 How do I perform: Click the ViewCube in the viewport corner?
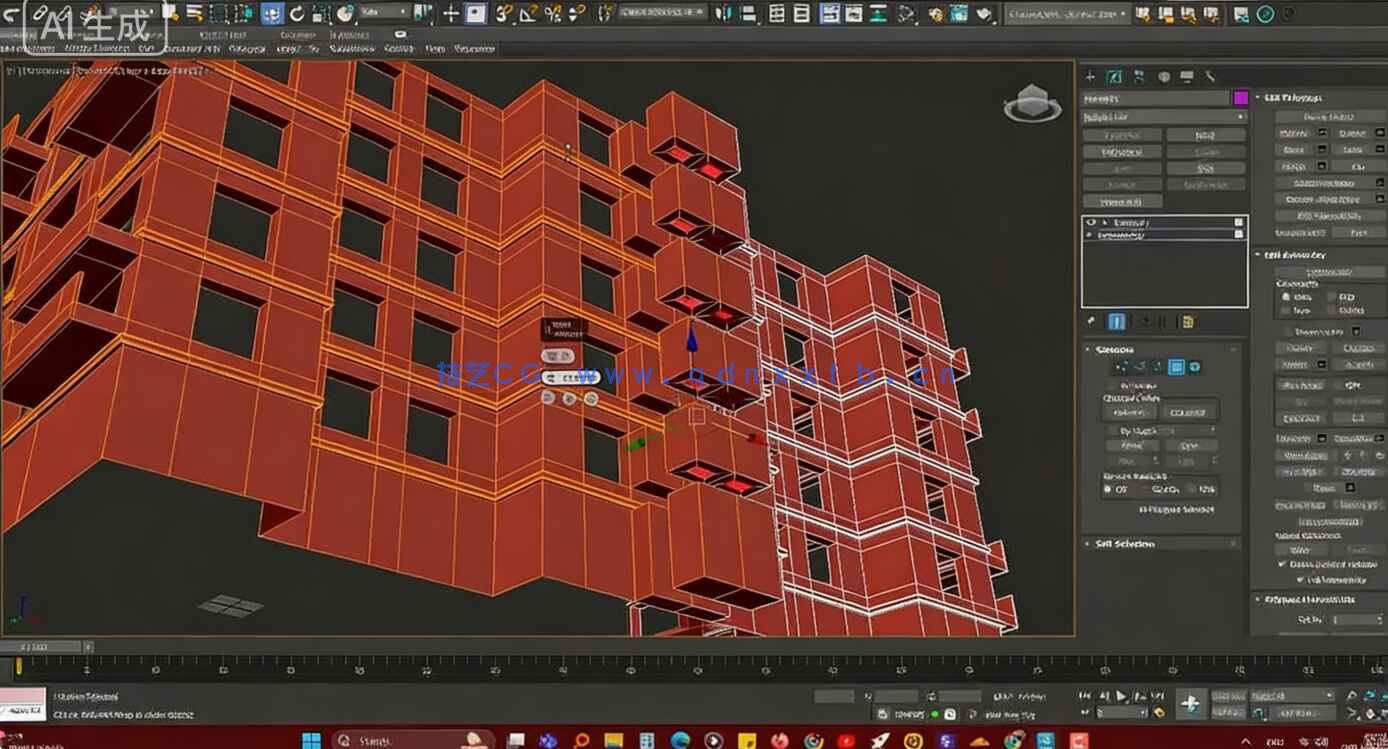pos(1033,104)
